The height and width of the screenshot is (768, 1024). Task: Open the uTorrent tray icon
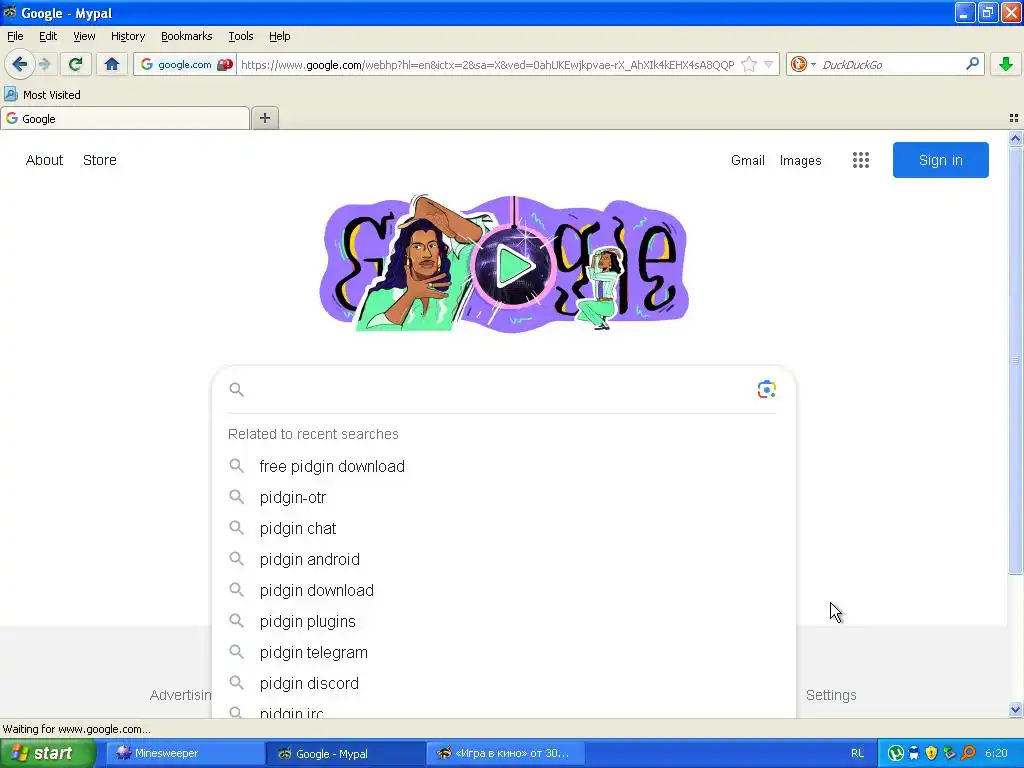click(896, 753)
